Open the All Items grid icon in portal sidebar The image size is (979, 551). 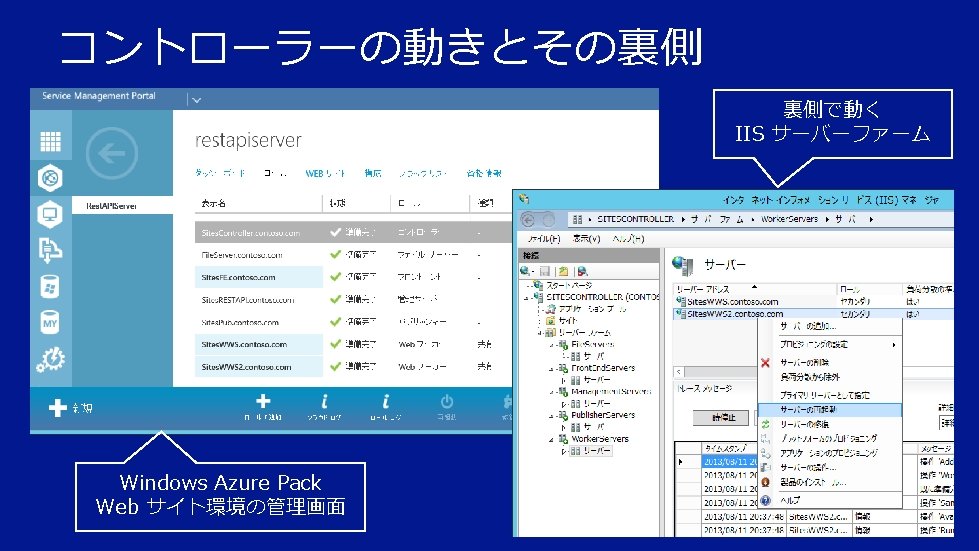(51, 142)
